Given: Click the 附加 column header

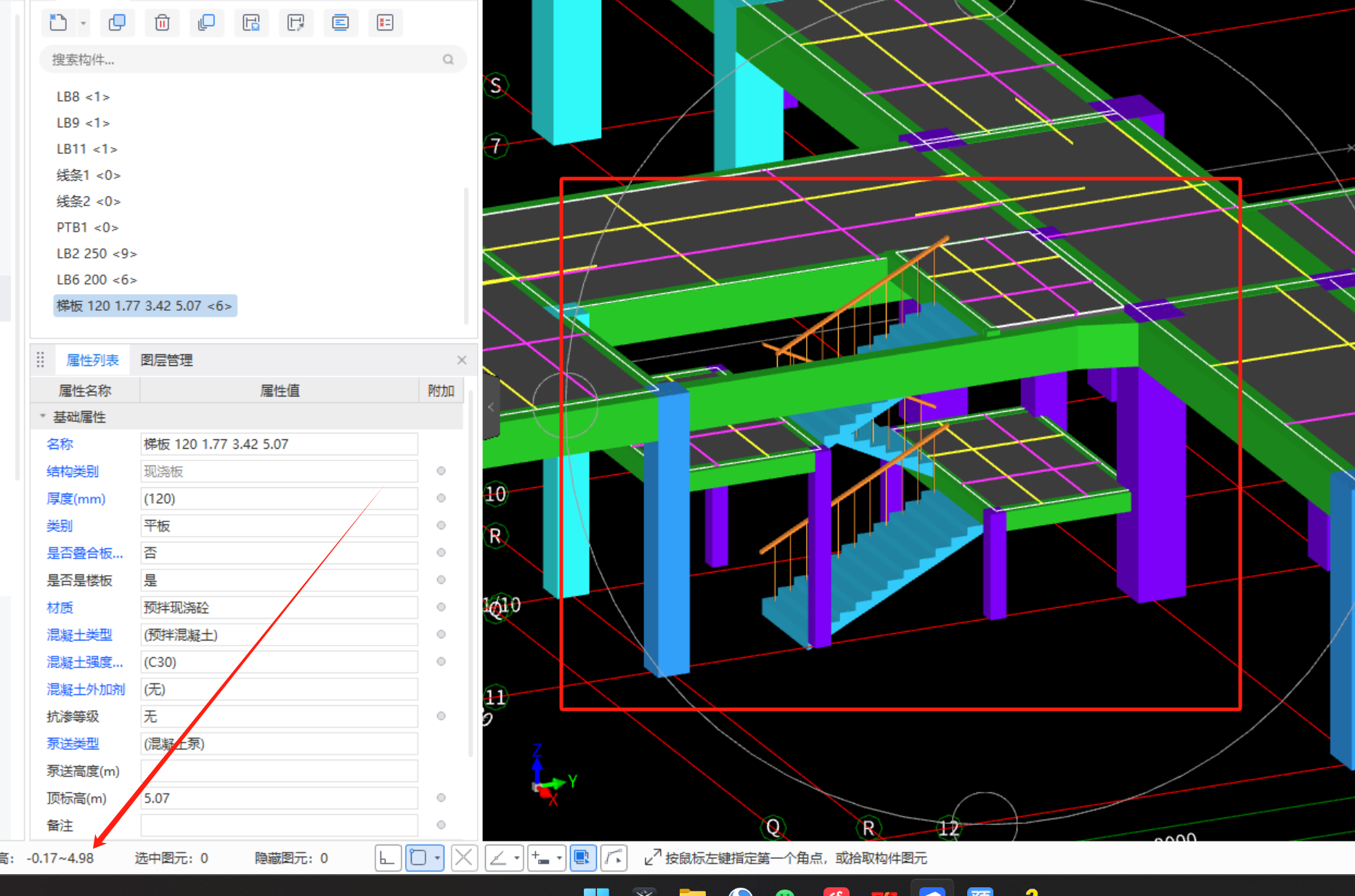Looking at the screenshot, I should point(441,391).
